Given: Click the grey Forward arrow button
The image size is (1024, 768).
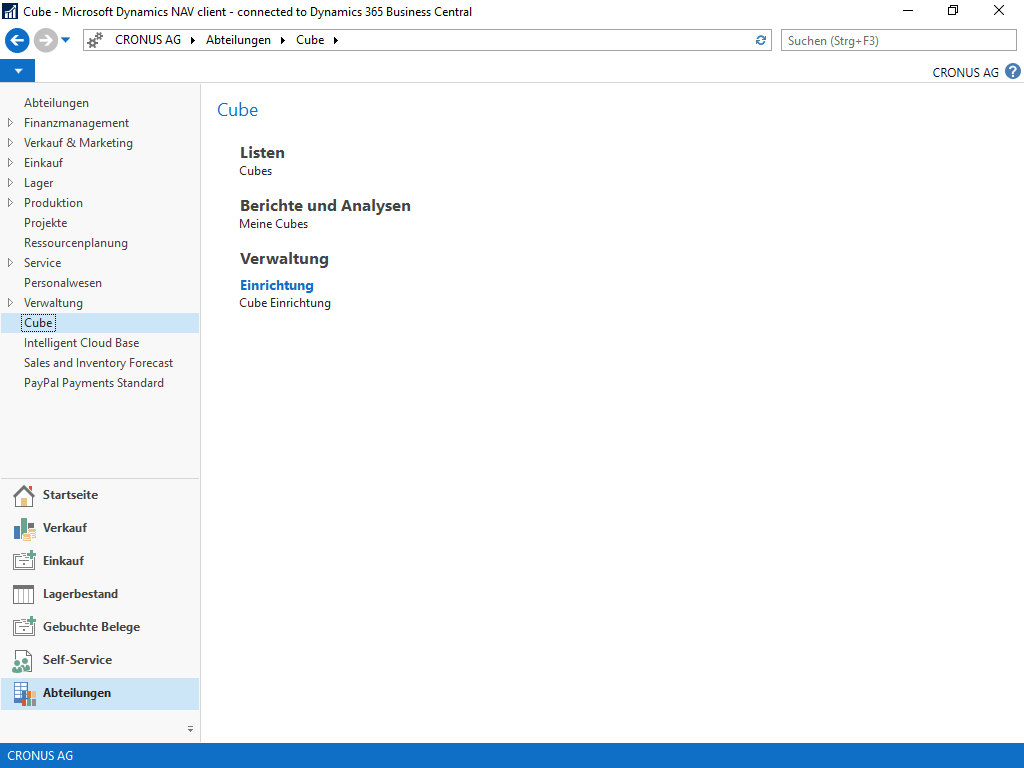Looking at the screenshot, I should pyautogui.click(x=46, y=40).
